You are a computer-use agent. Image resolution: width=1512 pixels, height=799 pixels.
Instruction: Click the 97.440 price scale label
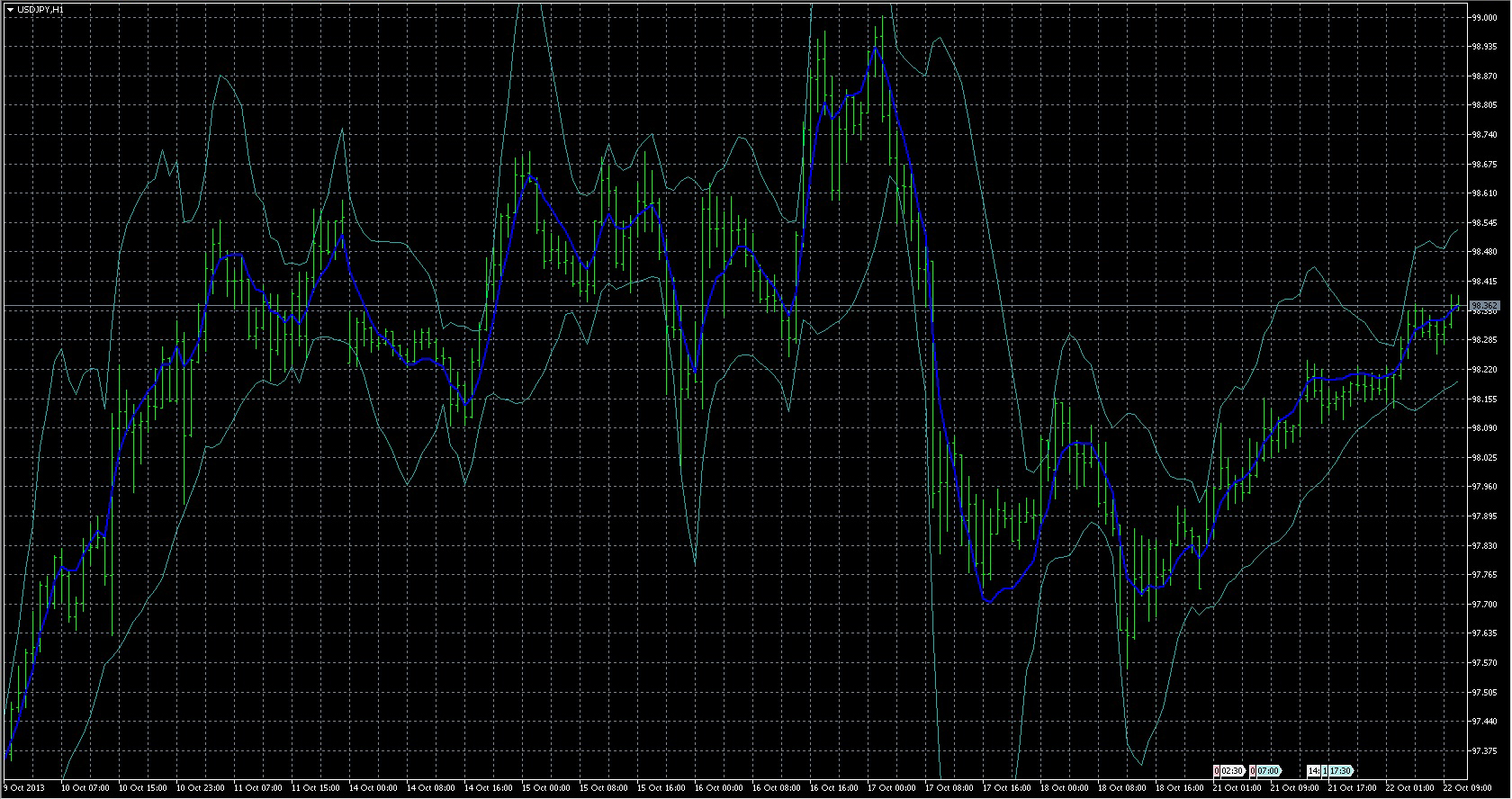click(1484, 722)
